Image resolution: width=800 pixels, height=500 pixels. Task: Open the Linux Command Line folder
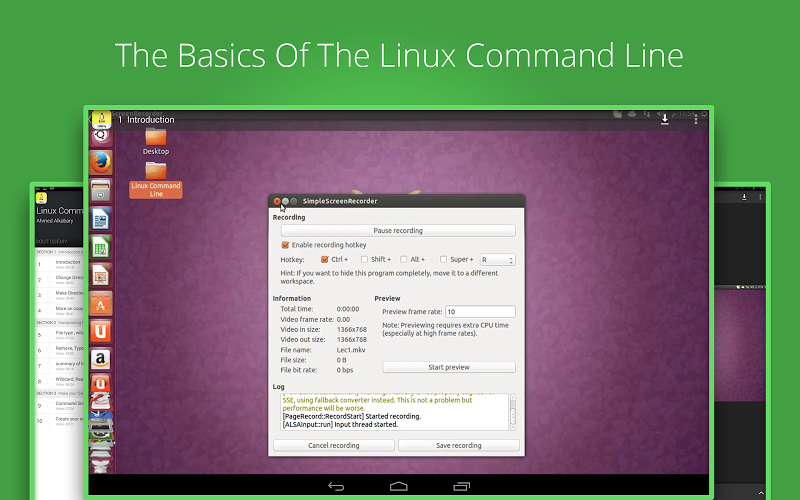[x=156, y=179]
